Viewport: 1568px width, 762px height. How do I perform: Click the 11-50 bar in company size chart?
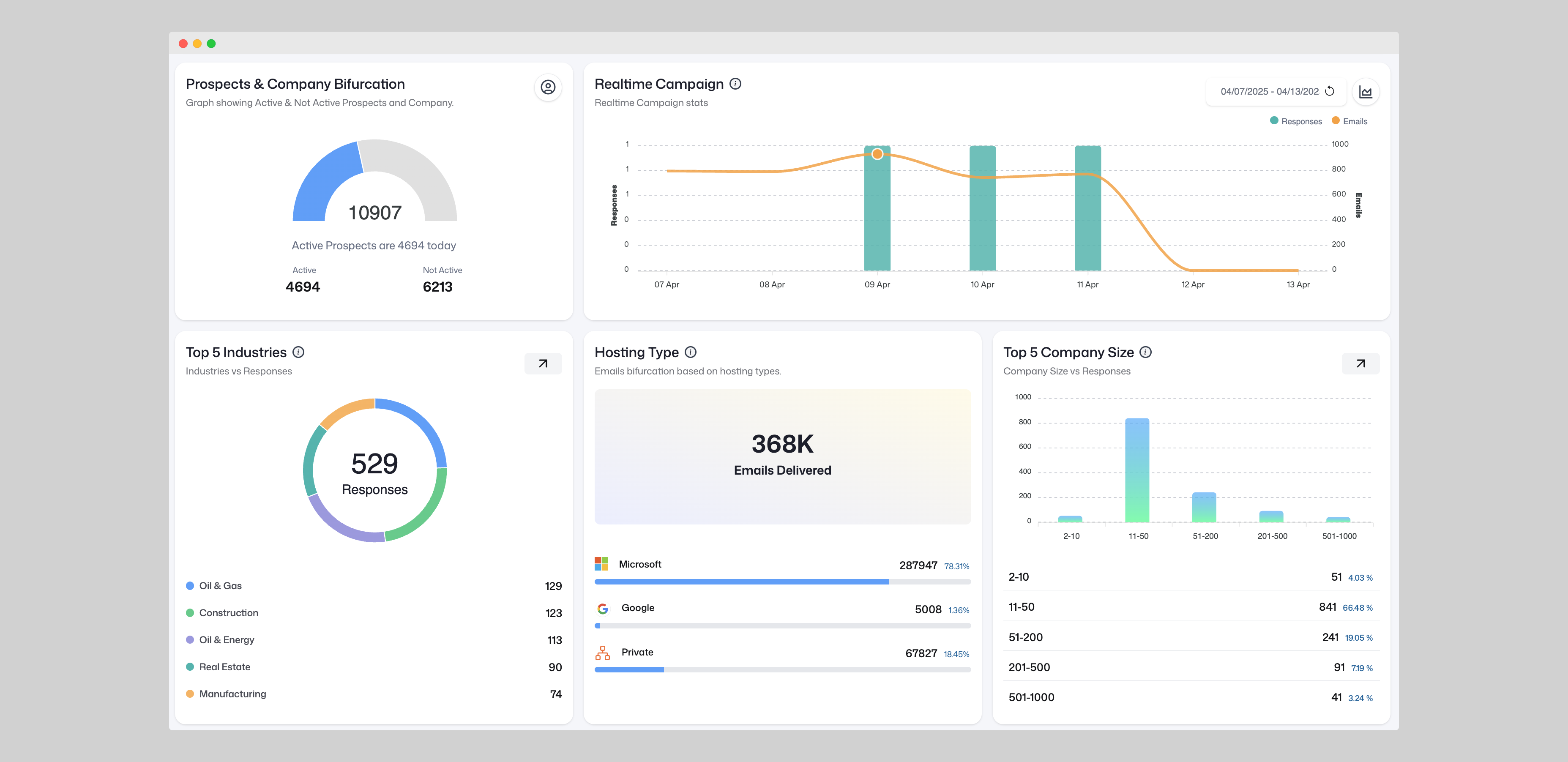1137,470
